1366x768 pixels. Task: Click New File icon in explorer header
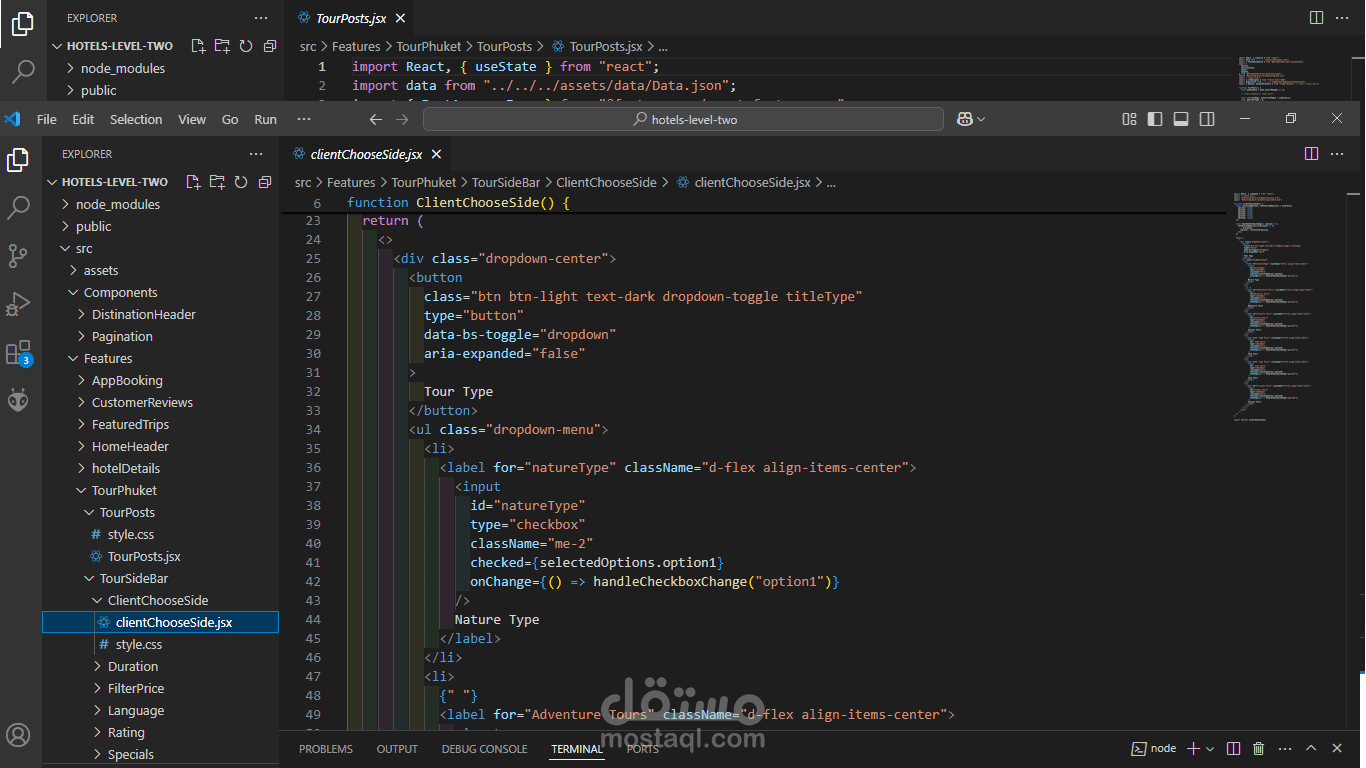191,182
